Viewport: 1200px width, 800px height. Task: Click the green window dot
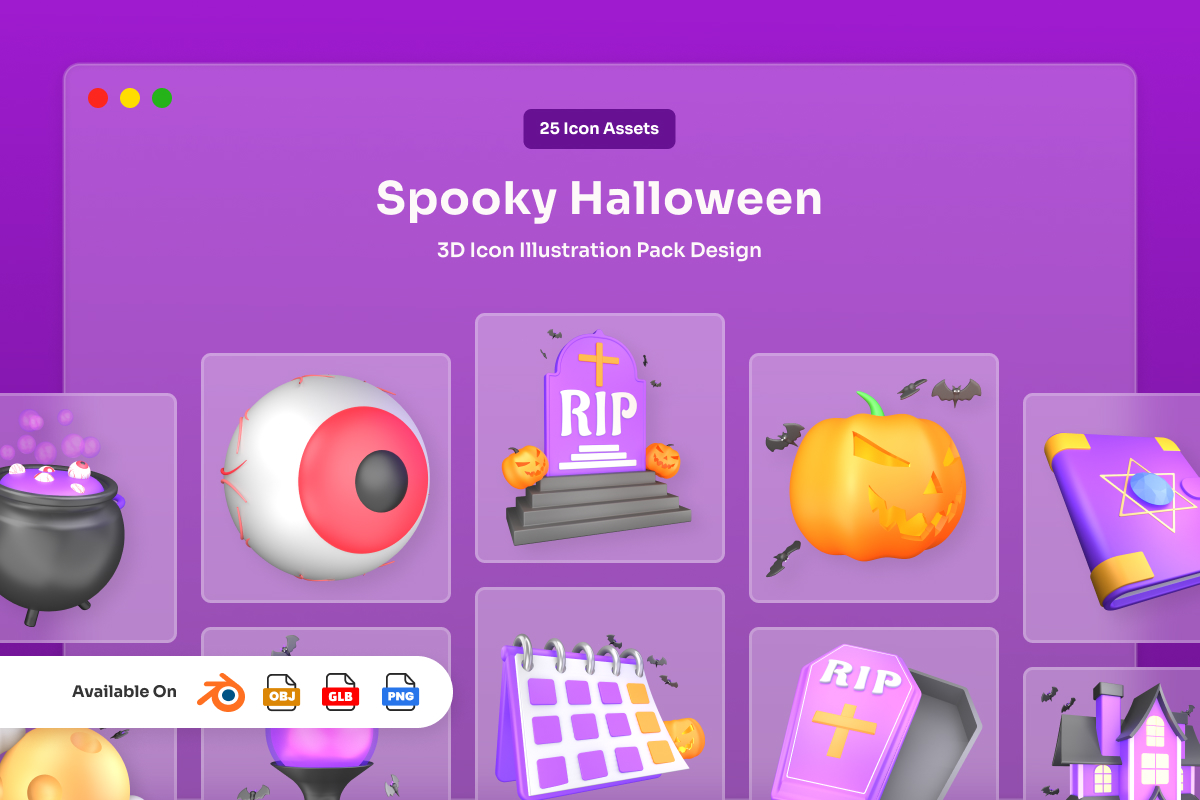click(x=162, y=98)
